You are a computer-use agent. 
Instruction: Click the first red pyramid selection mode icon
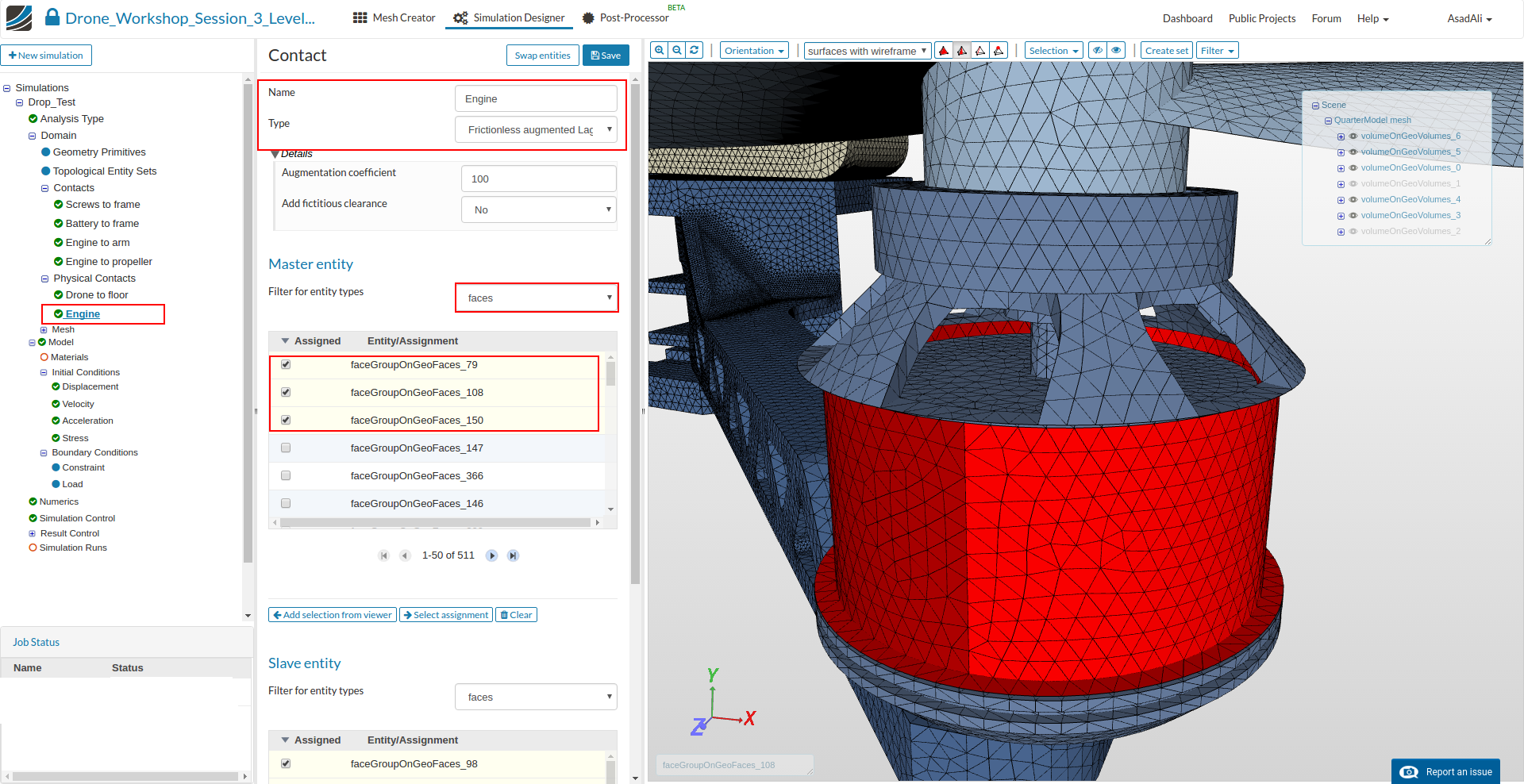click(944, 51)
